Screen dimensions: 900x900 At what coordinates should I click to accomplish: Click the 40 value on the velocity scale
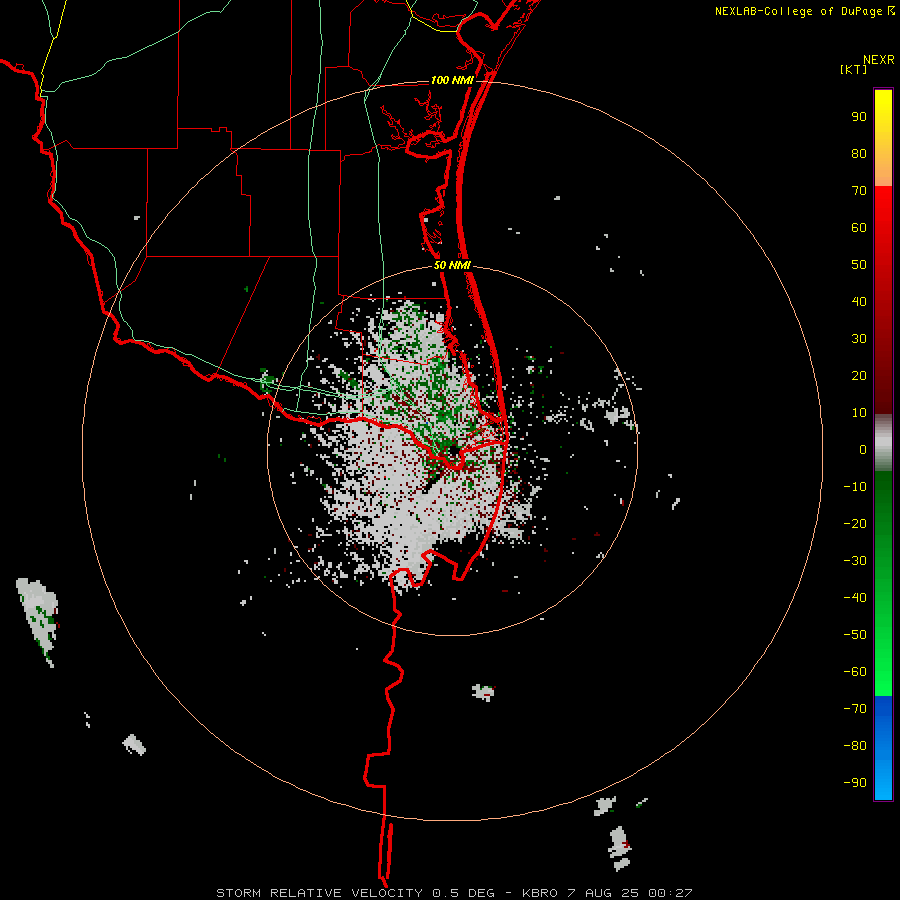(859, 301)
